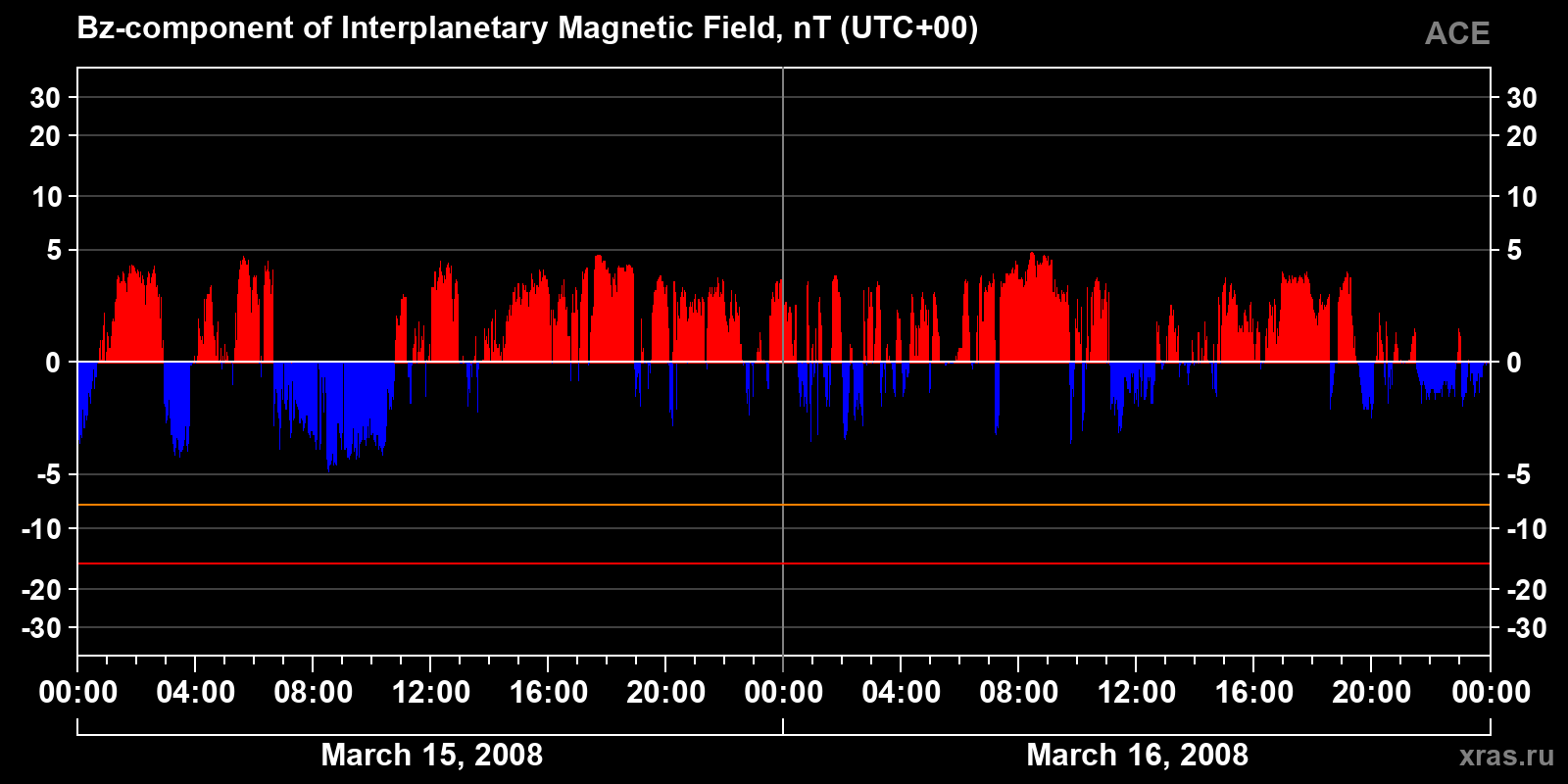Click the orange threshold line
The image size is (1568, 784).
[784, 505]
